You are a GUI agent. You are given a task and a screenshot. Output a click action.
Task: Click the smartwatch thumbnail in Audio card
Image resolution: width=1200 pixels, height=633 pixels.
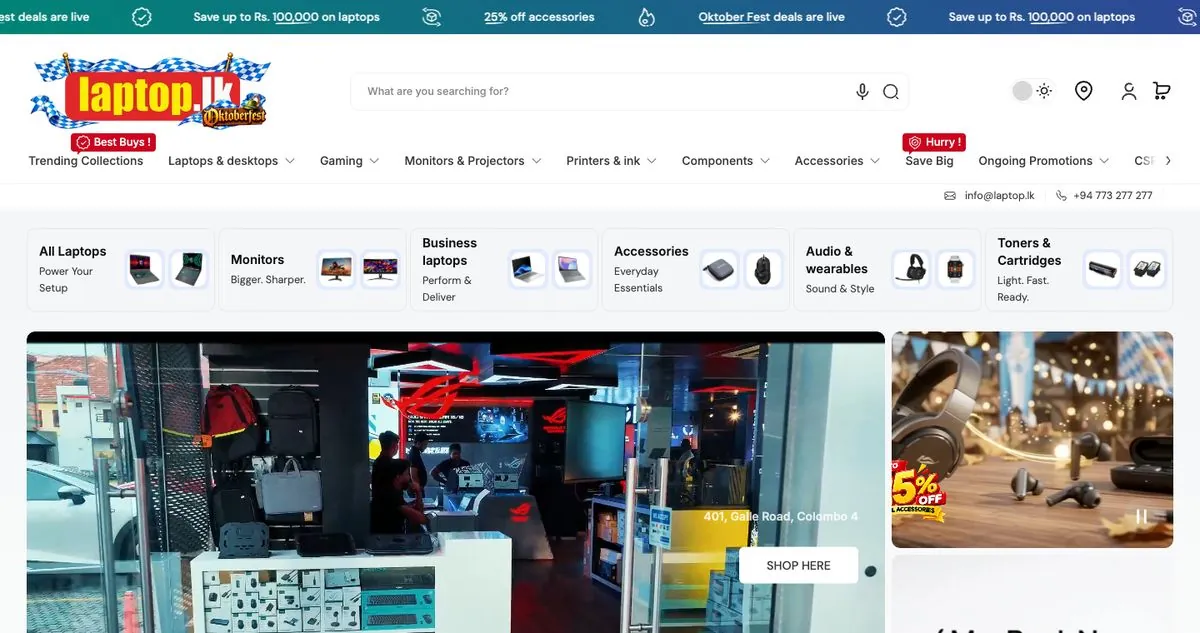(x=955, y=269)
